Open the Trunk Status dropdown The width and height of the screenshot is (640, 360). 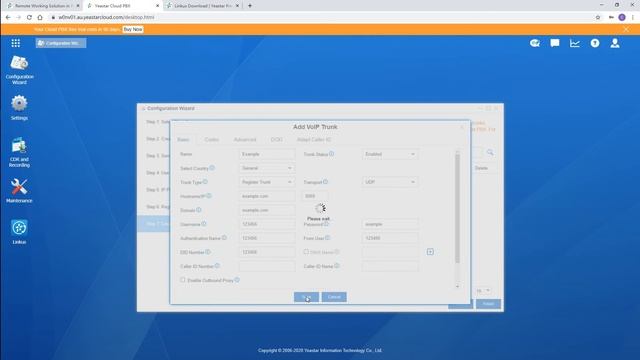tap(390, 154)
